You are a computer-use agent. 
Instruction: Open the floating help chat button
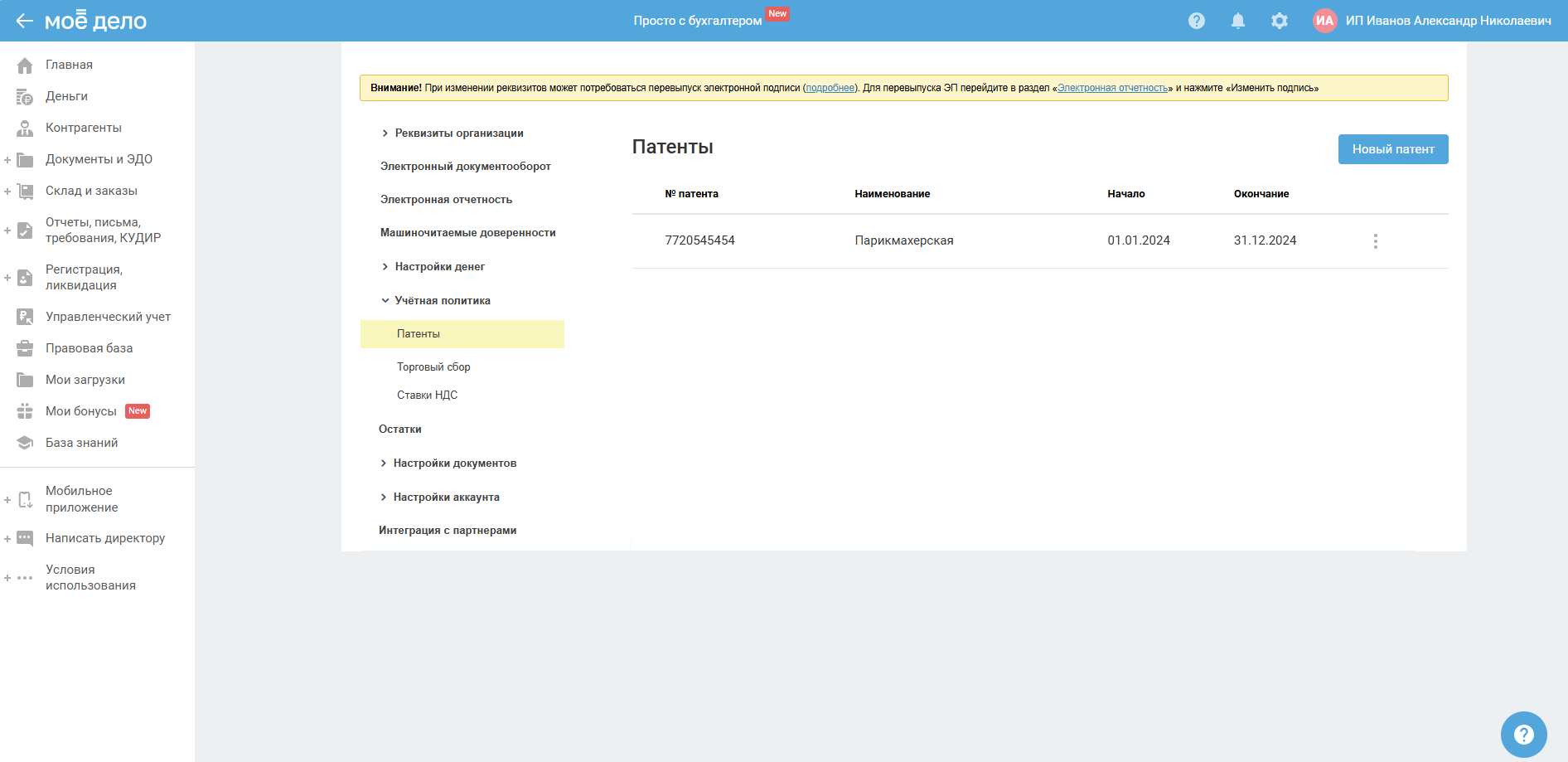1523,734
